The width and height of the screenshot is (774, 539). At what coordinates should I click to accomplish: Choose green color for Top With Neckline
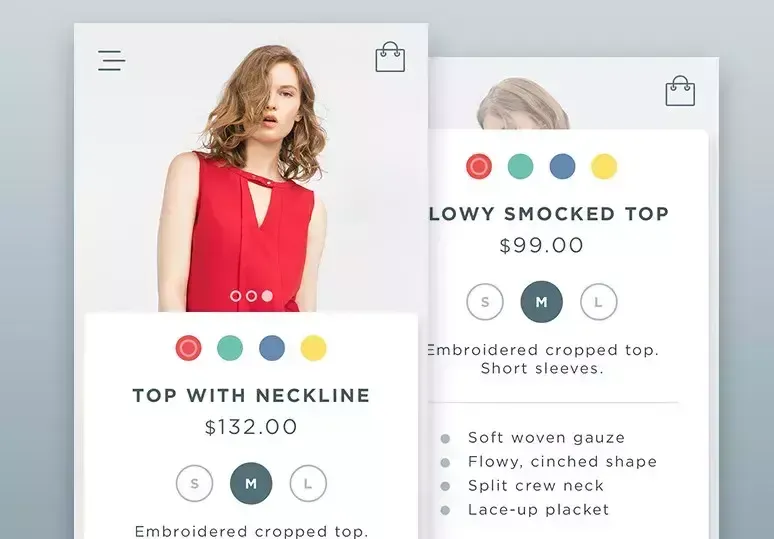click(230, 348)
